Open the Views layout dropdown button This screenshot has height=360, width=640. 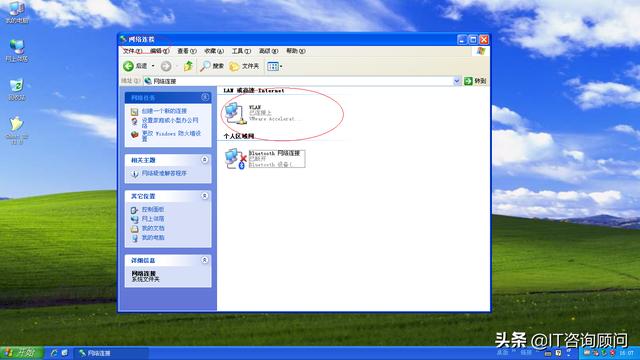[274, 66]
